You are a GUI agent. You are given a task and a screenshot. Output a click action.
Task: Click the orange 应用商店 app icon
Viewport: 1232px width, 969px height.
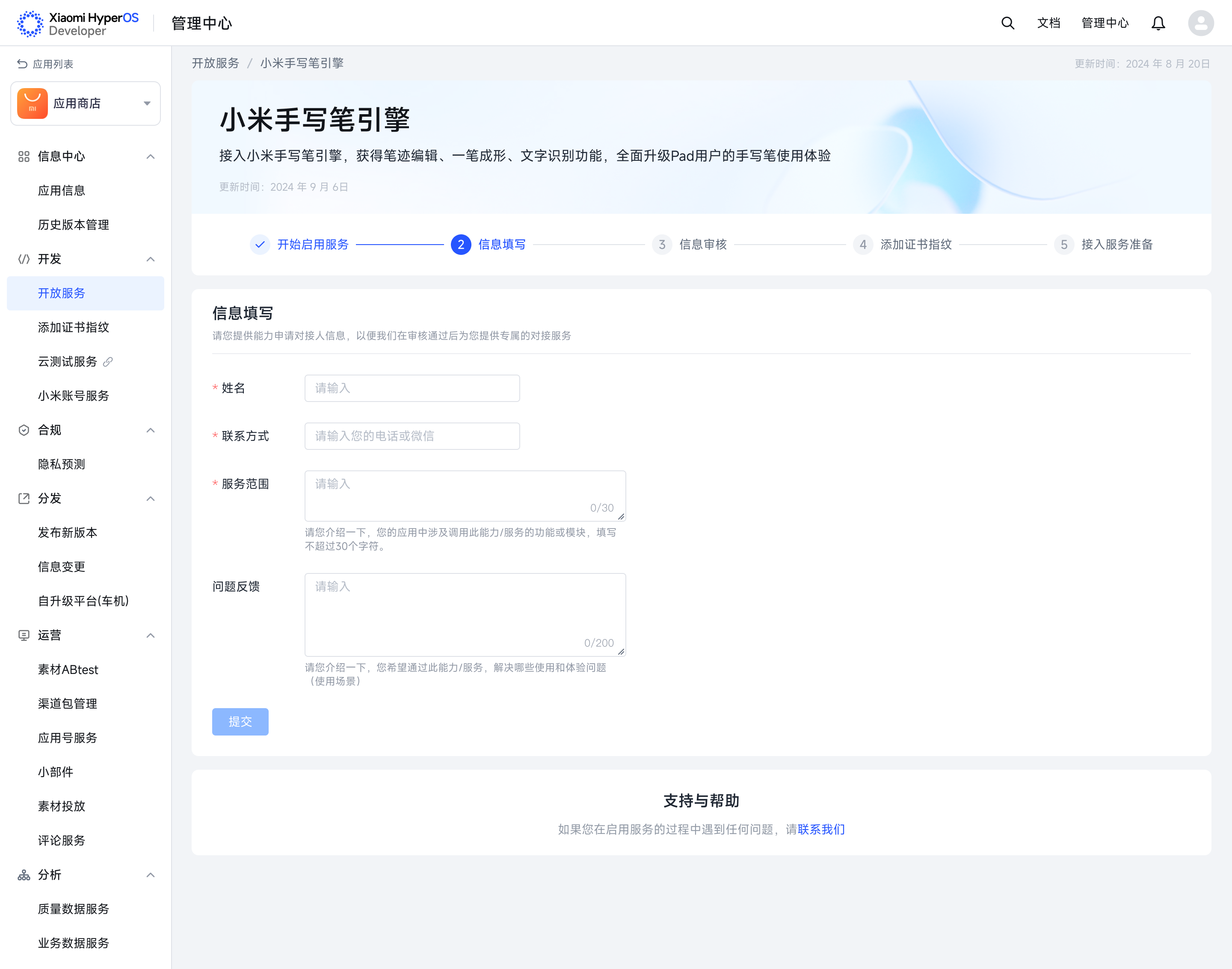33,103
